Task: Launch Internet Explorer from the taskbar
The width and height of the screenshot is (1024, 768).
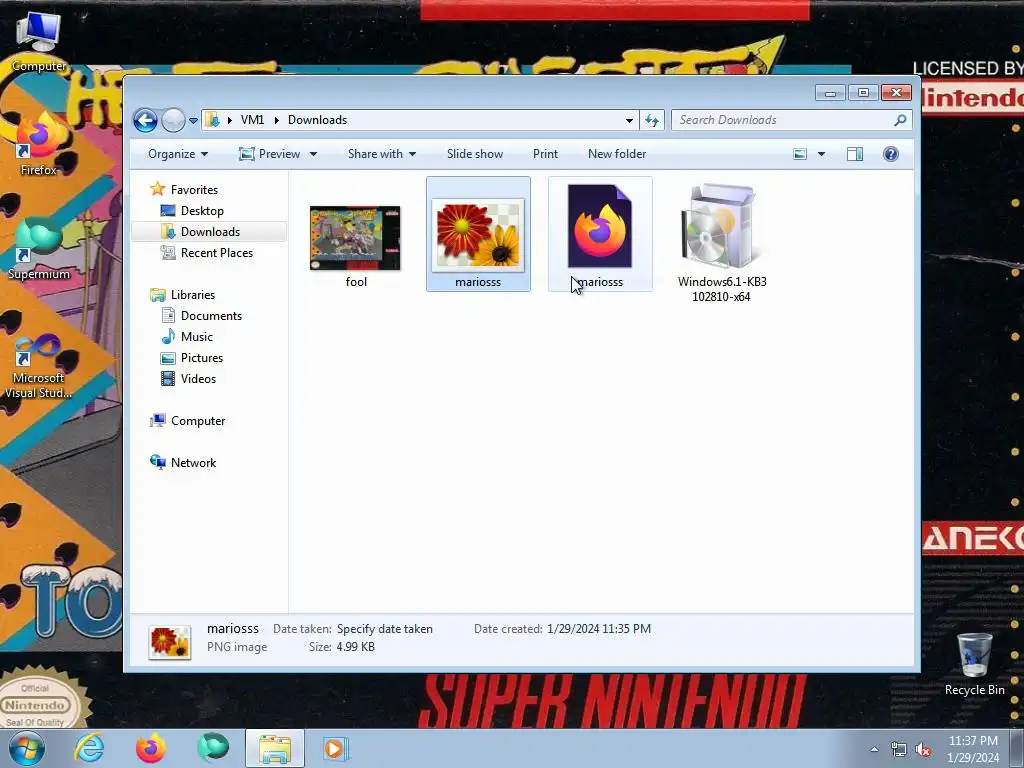Action: tap(89, 748)
